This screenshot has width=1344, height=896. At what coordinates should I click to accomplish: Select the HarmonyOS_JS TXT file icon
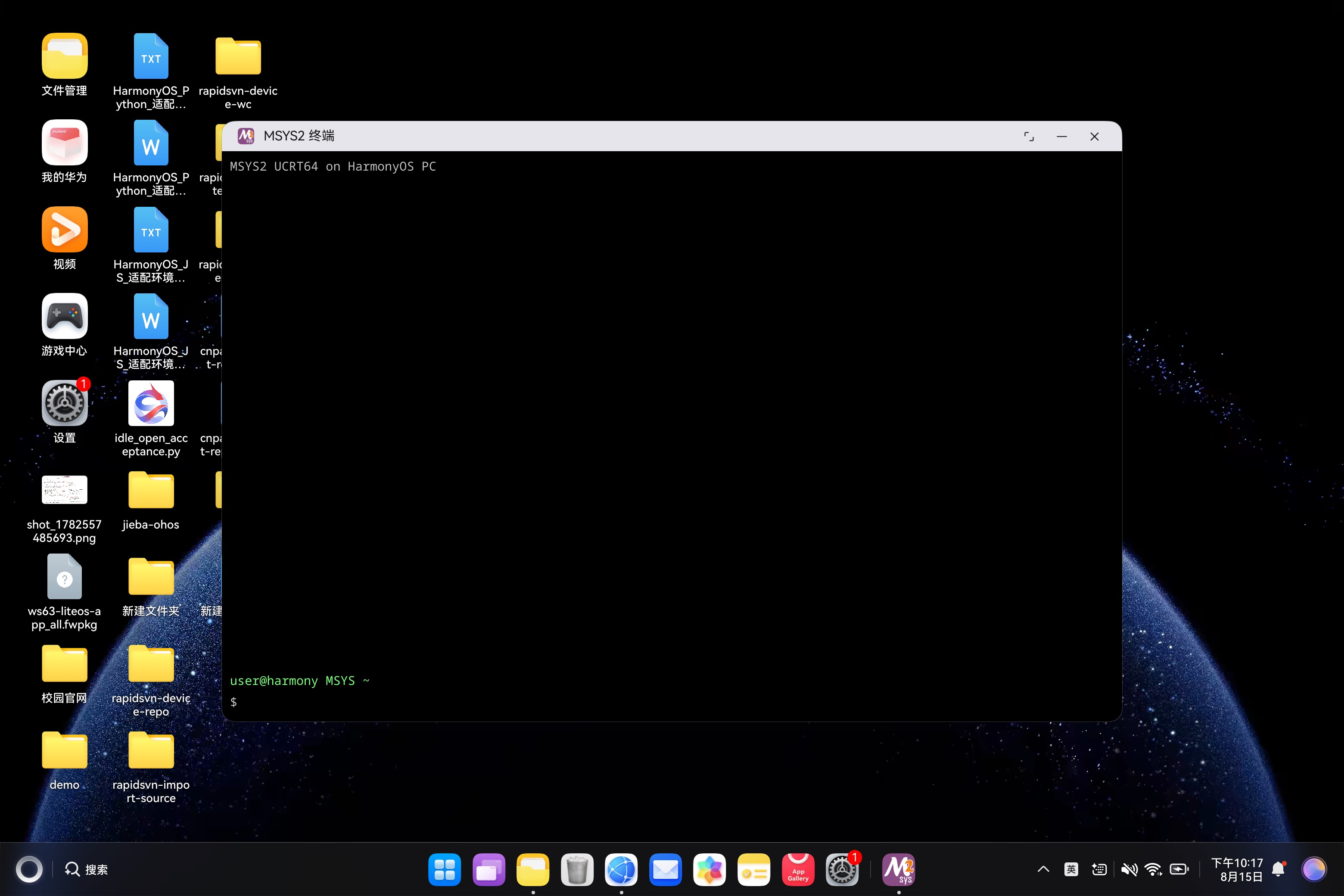(x=151, y=229)
